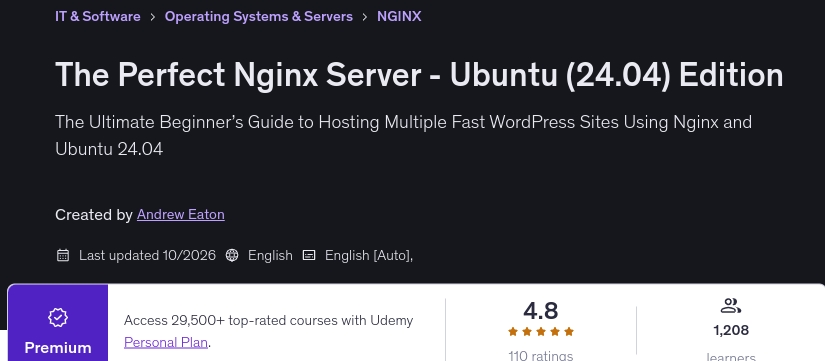Click the breadcrumb chevron after IT & Software
This screenshot has width=825, height=361.
153,17
